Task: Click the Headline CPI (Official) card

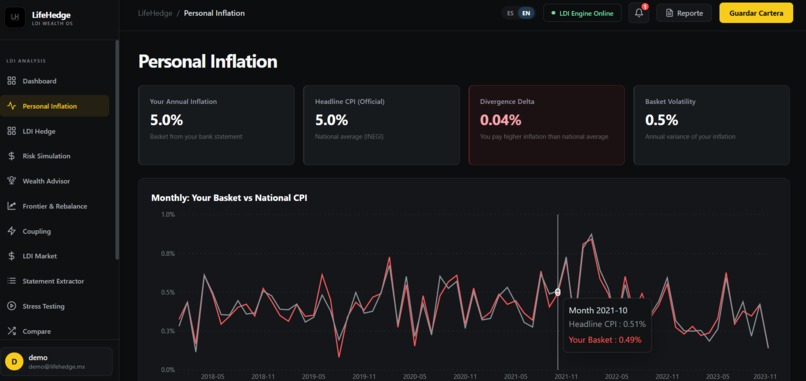Action: (x=381, y=125)
